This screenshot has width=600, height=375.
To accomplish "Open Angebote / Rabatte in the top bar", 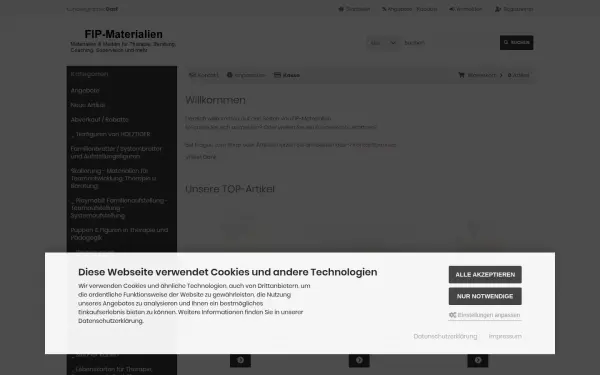I will point(409,9).
